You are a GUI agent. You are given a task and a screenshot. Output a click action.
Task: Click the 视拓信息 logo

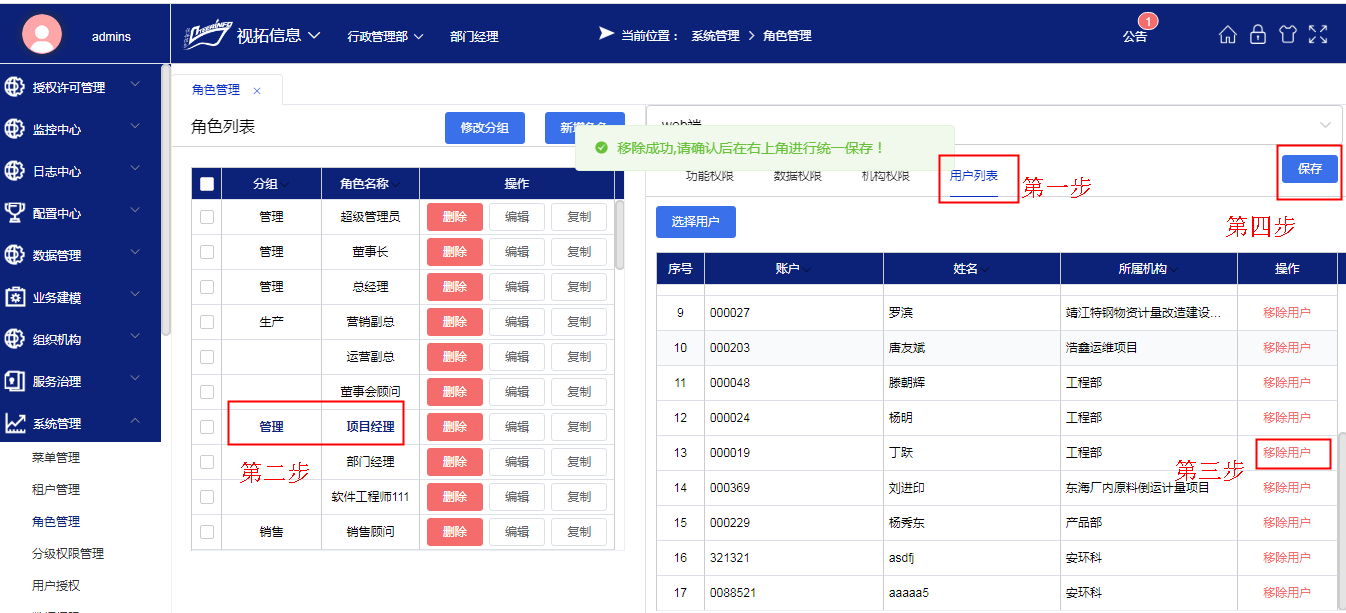point(207,35)
